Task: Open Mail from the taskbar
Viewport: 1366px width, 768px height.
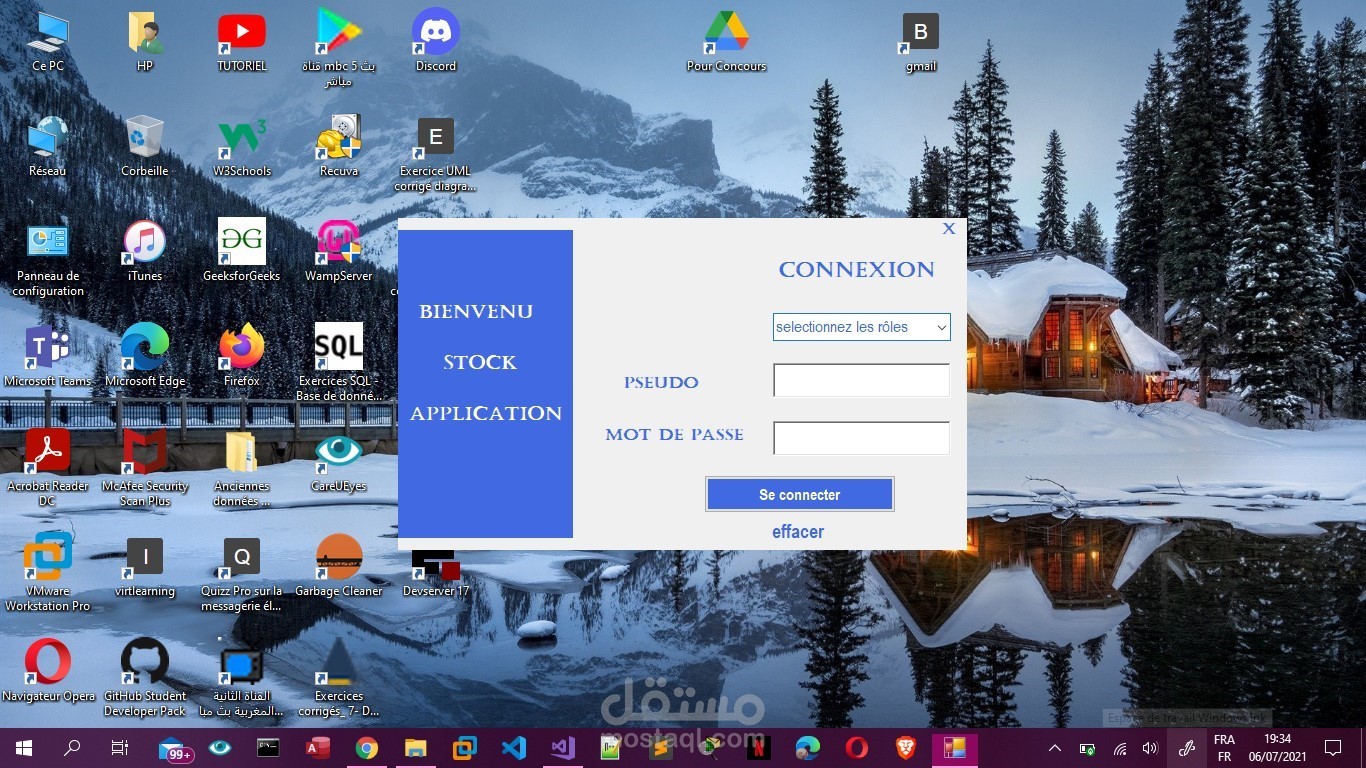Action: pyautogui.click(x=175, y=748)
